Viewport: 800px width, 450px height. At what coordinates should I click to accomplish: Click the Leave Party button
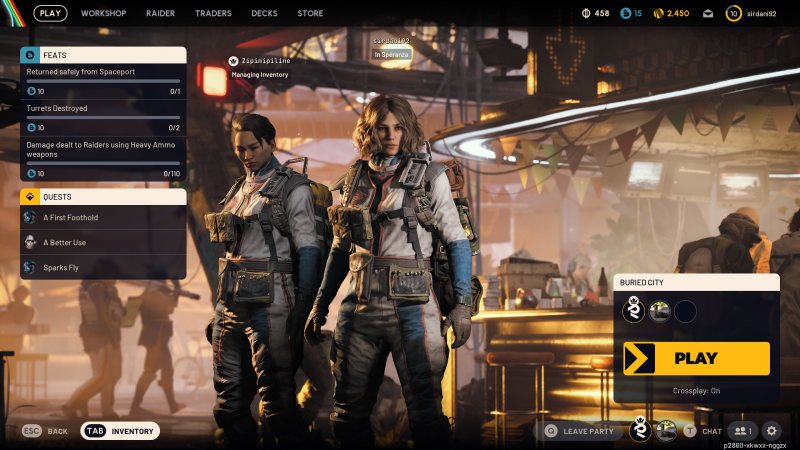coord(579,431)
